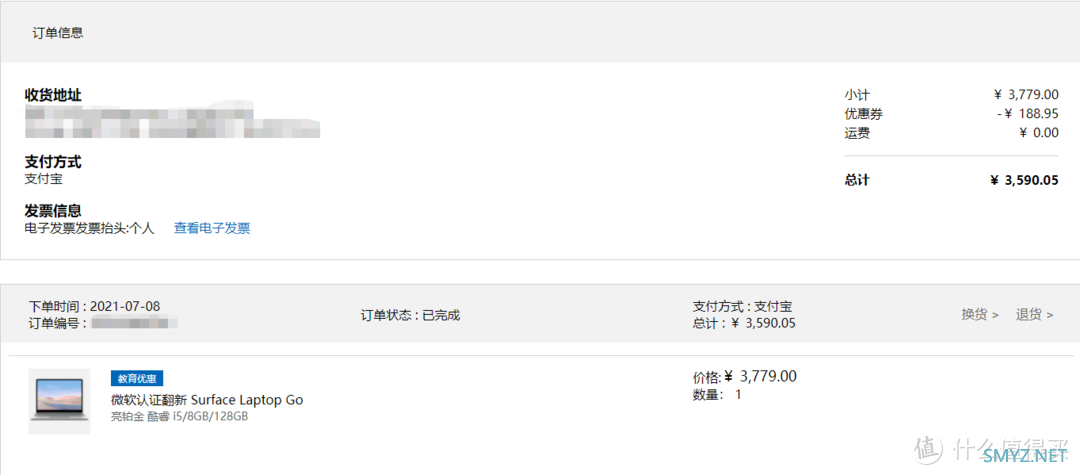Click the 订单状态 : 已完成 status

pyautogui.click(x=410, y=315)
